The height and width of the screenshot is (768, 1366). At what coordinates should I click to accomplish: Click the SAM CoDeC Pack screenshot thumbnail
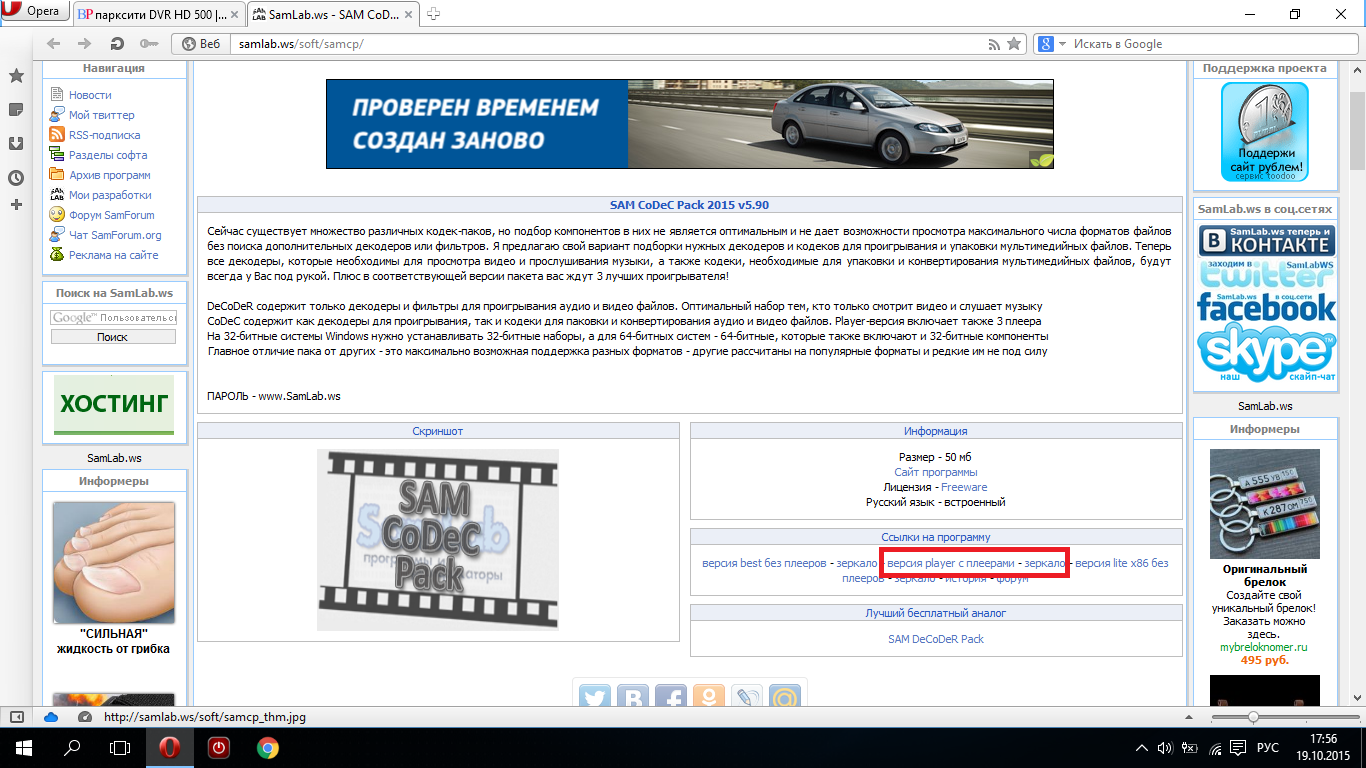coord(437,540)
